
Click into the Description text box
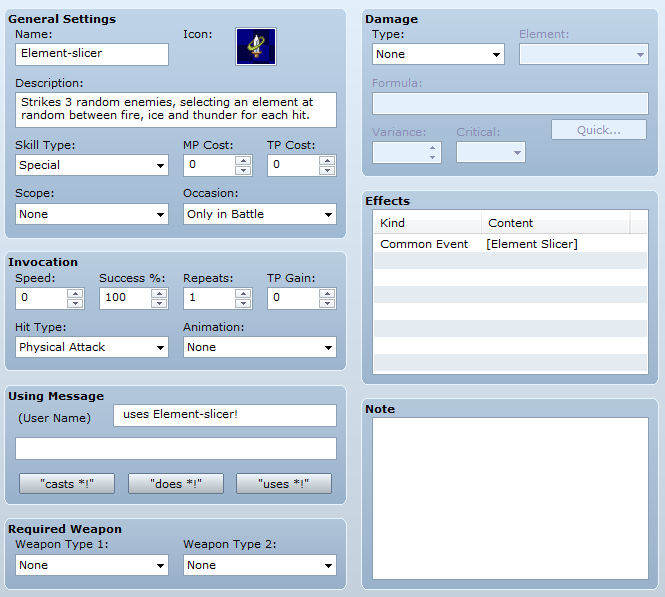click(176, 110)
